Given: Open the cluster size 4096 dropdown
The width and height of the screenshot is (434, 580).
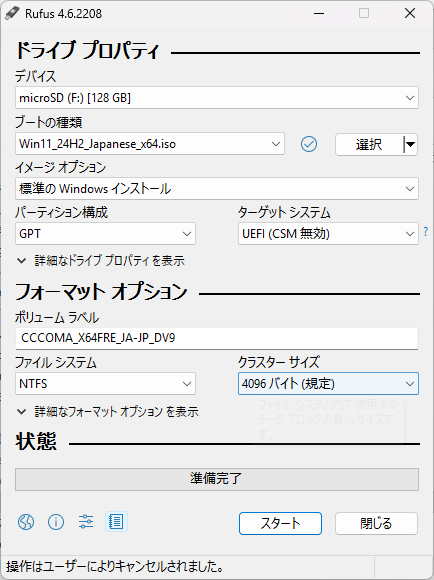Looking at the screenshot, I should (x=328, y=384).
